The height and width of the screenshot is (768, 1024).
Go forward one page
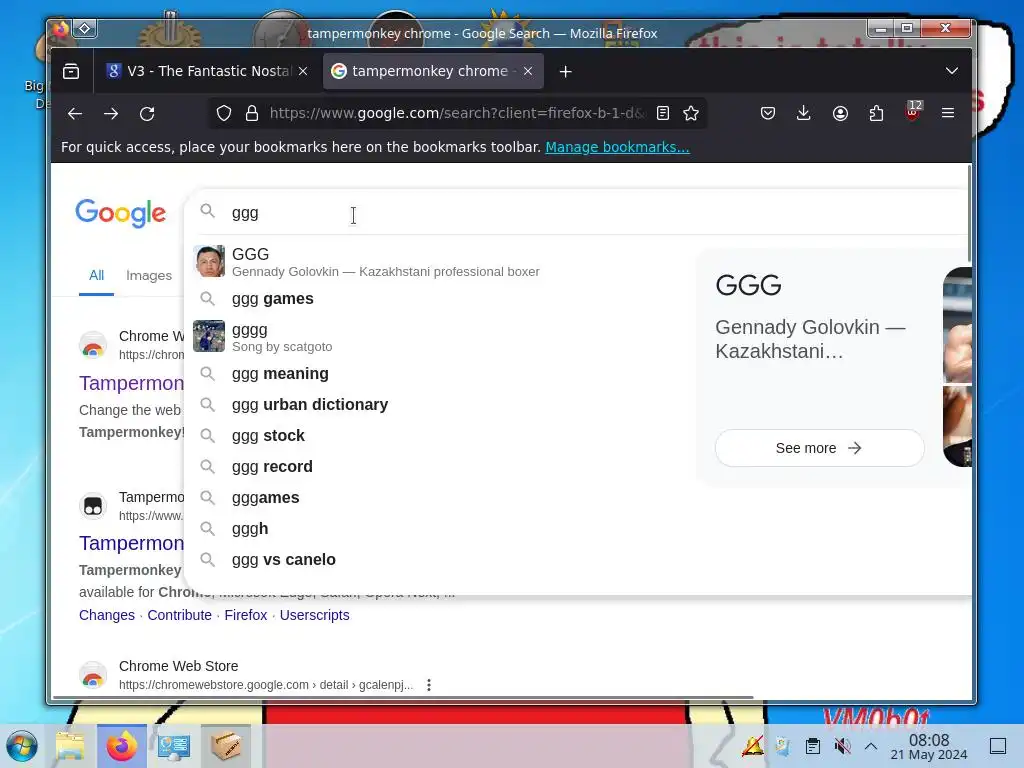coord(111,114)
